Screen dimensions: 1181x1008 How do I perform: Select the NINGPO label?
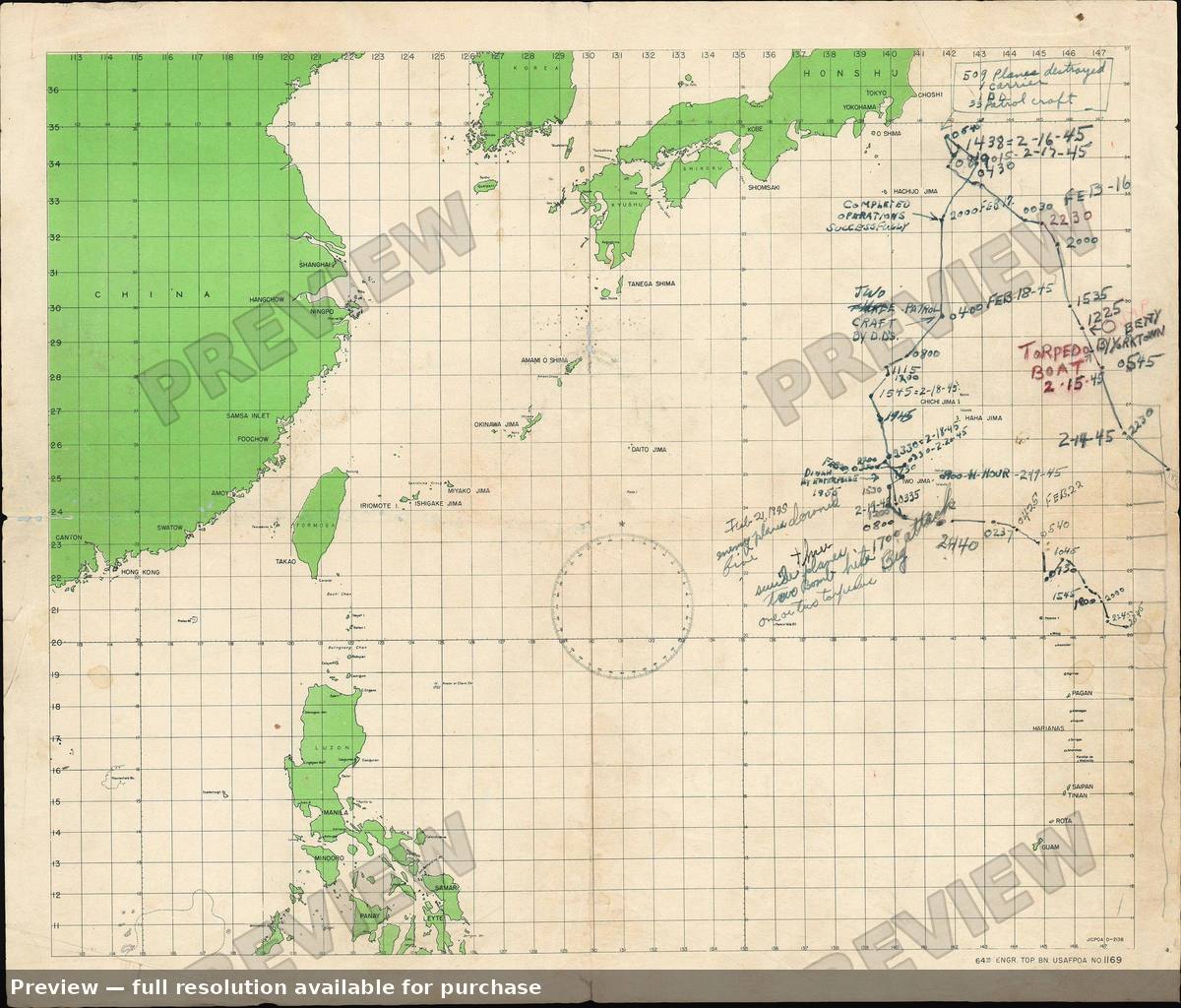322,312
